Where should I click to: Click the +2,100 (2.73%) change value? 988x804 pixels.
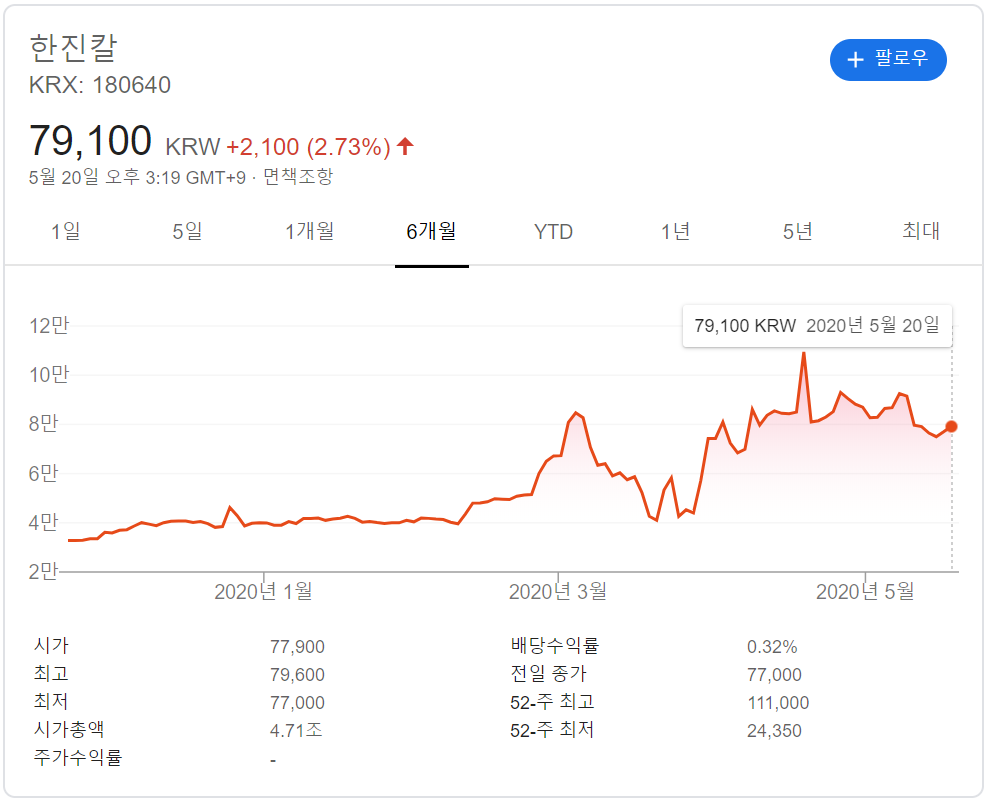click(308, 147)
